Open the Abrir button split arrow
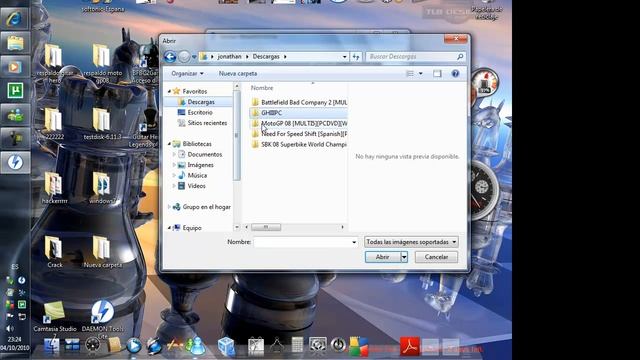 tap(404, 257)
